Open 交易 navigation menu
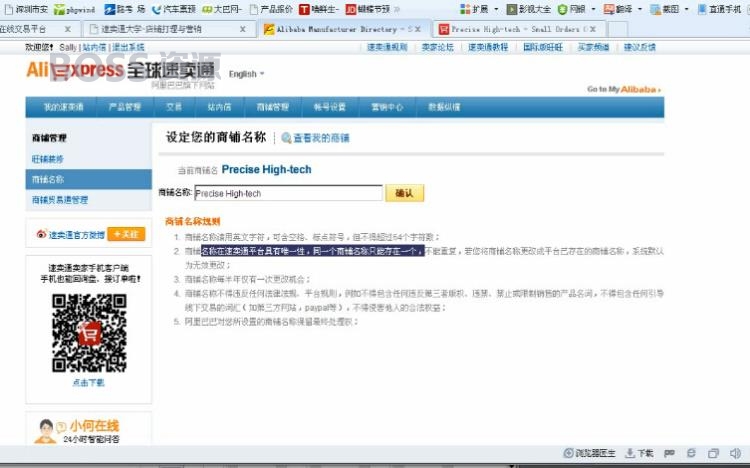 tap(174, 107)
